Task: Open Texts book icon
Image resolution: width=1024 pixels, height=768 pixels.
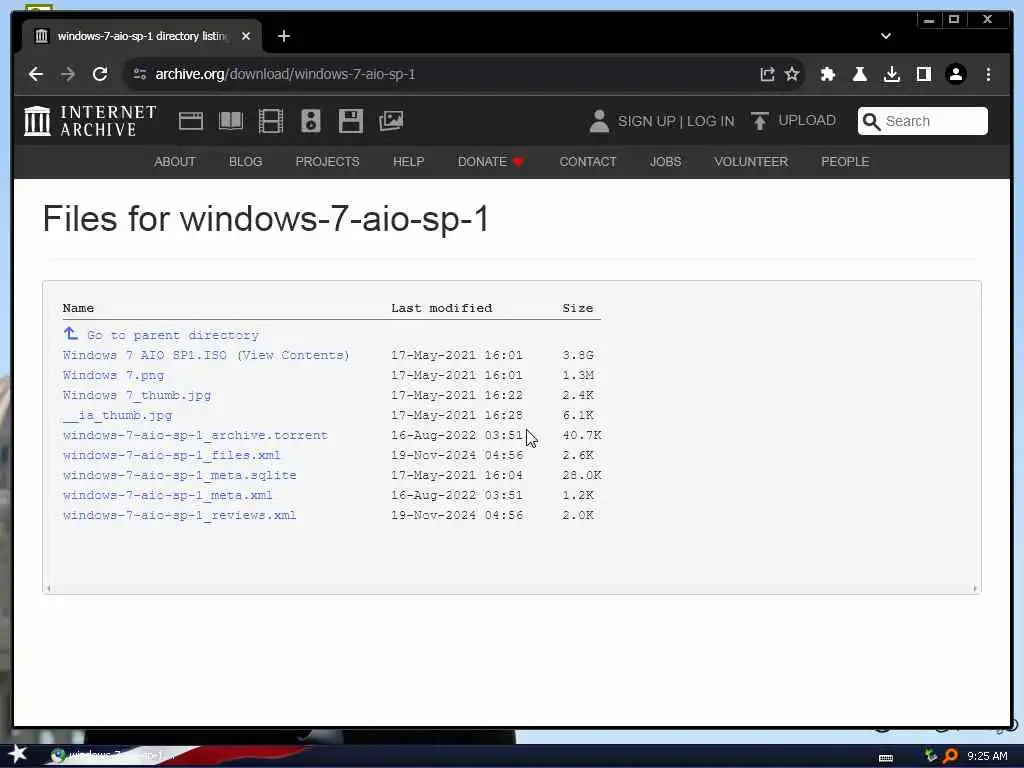Action: click(231, 121)
